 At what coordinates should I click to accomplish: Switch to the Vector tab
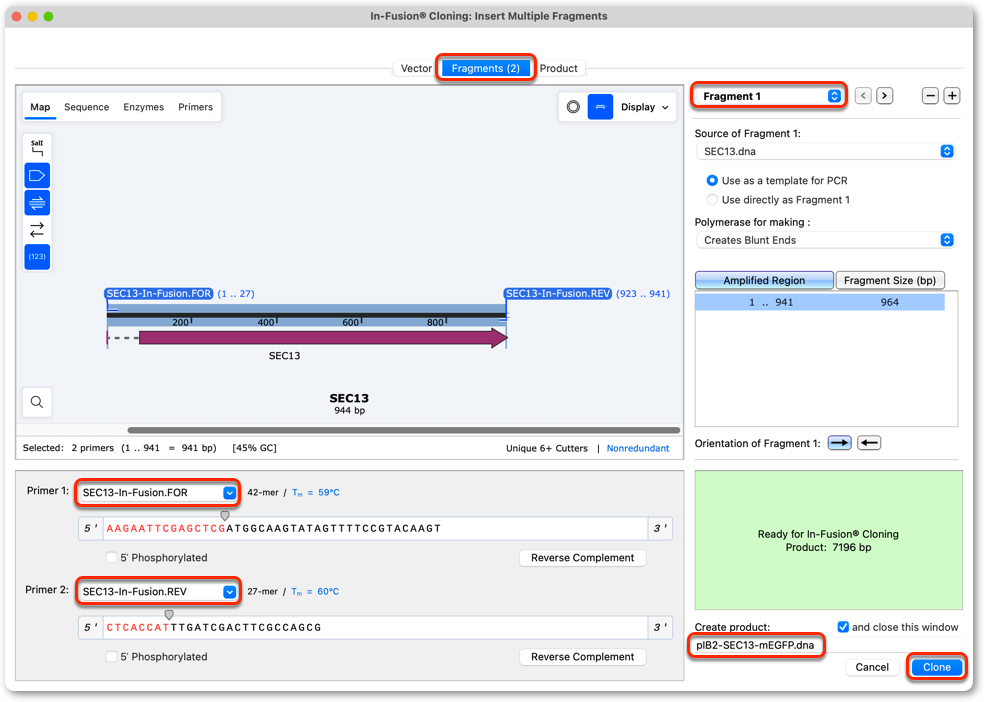[416, 68]
